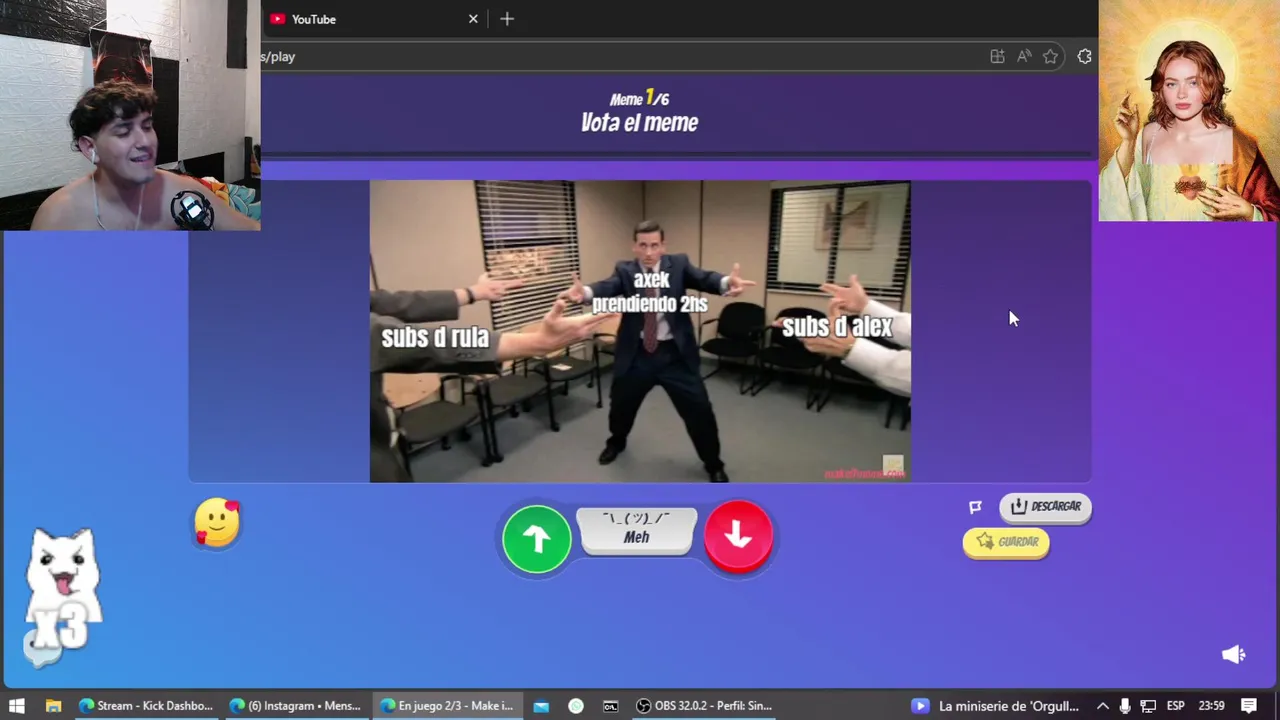Vote Meh on the meme
Image resolution: width=1280 pixels, height=720 pixels.
637,530
